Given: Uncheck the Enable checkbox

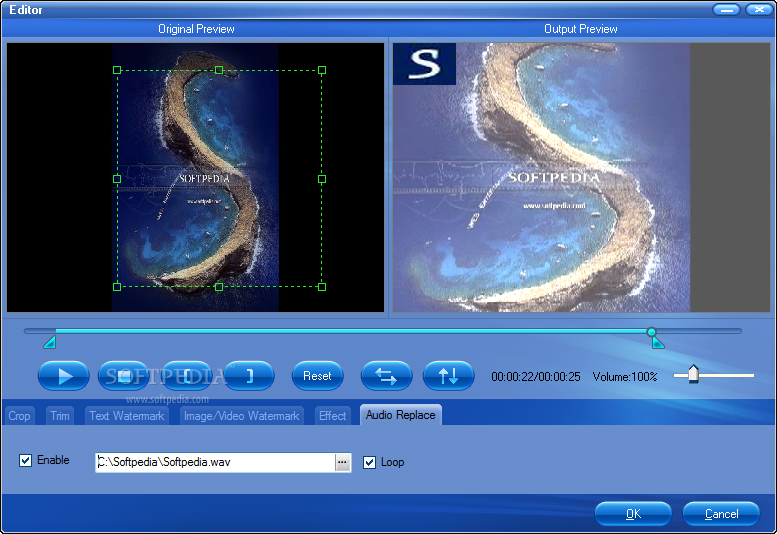Looking at the screenshot, I should pyautogui.click(x=25, y=460).
